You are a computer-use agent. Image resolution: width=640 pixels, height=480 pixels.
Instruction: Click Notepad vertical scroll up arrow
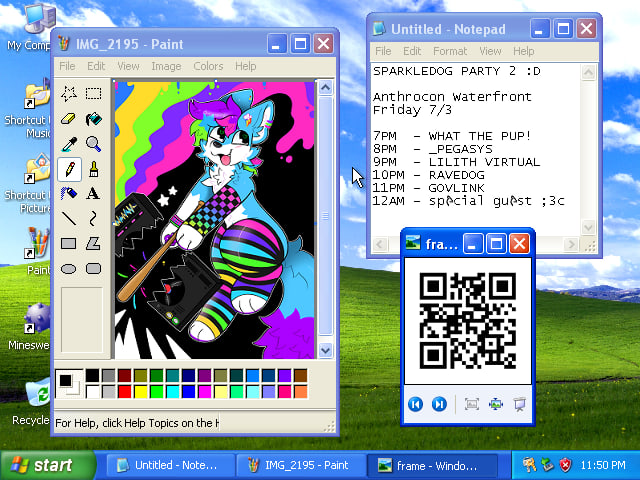point(588,73)
